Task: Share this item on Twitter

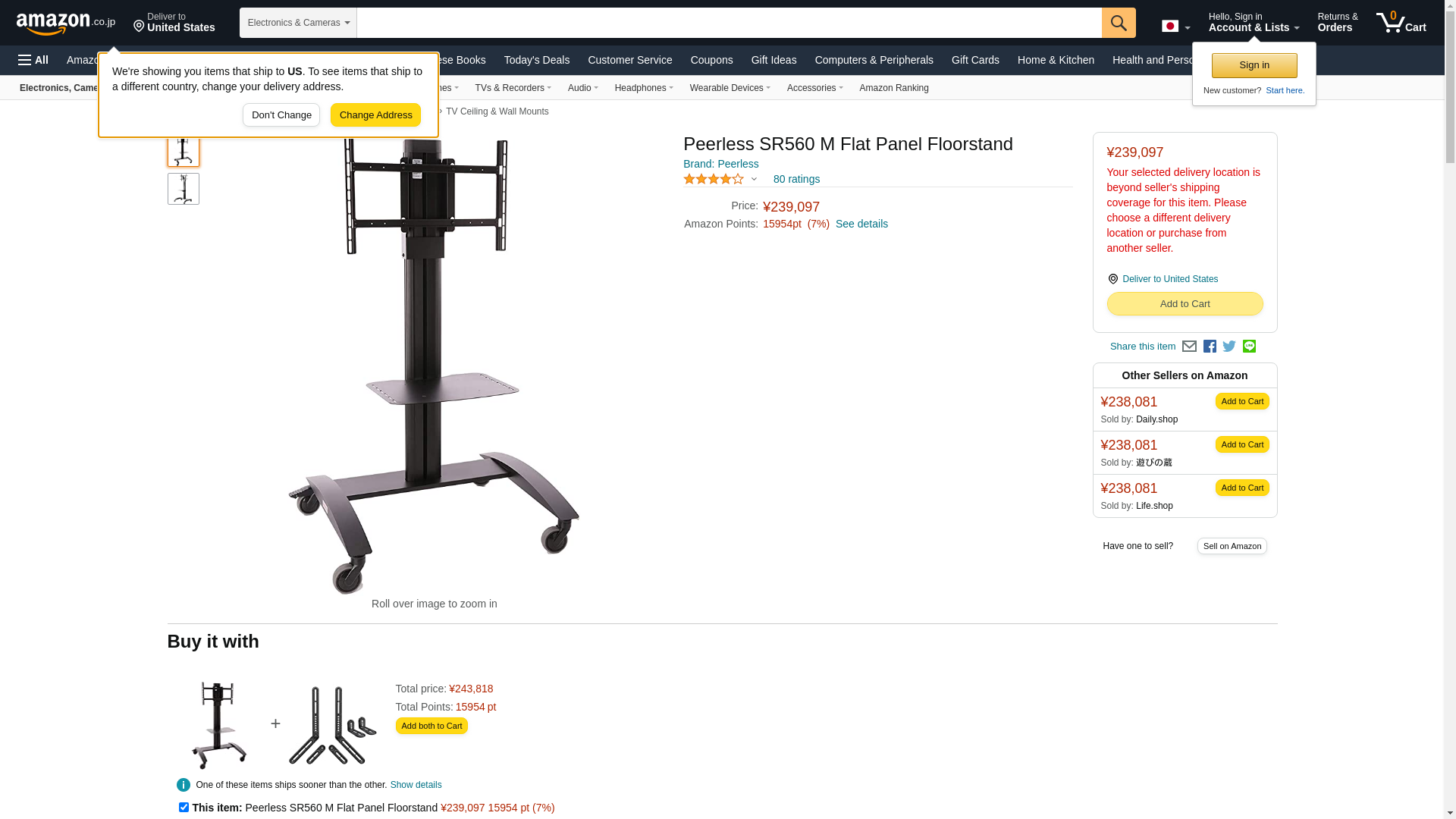Action: [1229, 347]
